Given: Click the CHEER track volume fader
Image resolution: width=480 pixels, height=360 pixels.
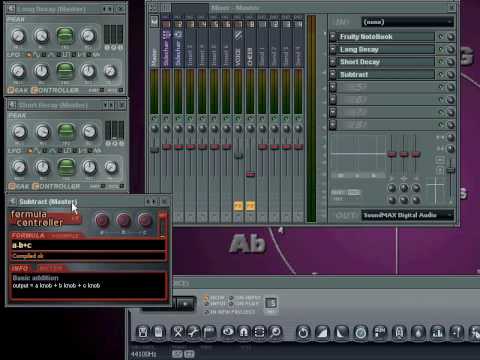Looking at the screenshot, I should tap(251, 174).
